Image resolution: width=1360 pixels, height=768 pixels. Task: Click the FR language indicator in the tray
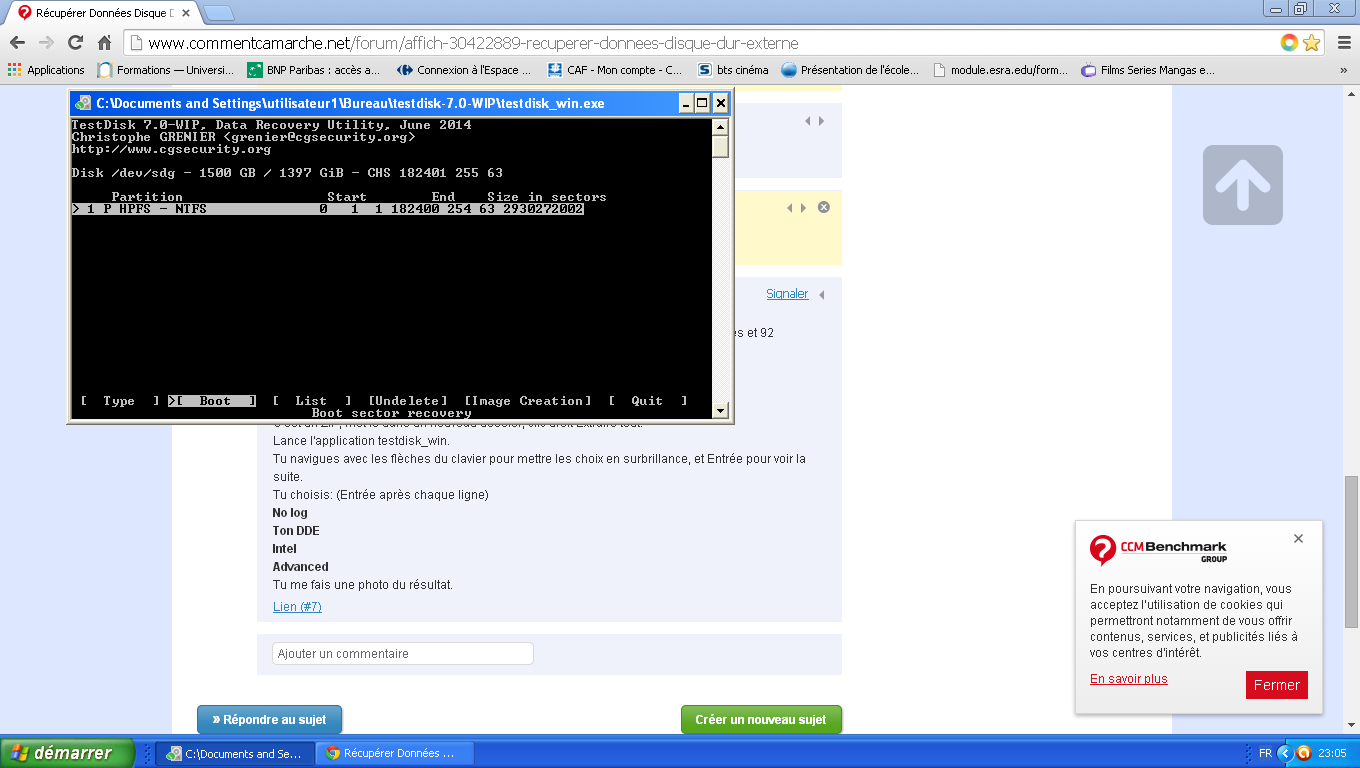pos(1265,753)
